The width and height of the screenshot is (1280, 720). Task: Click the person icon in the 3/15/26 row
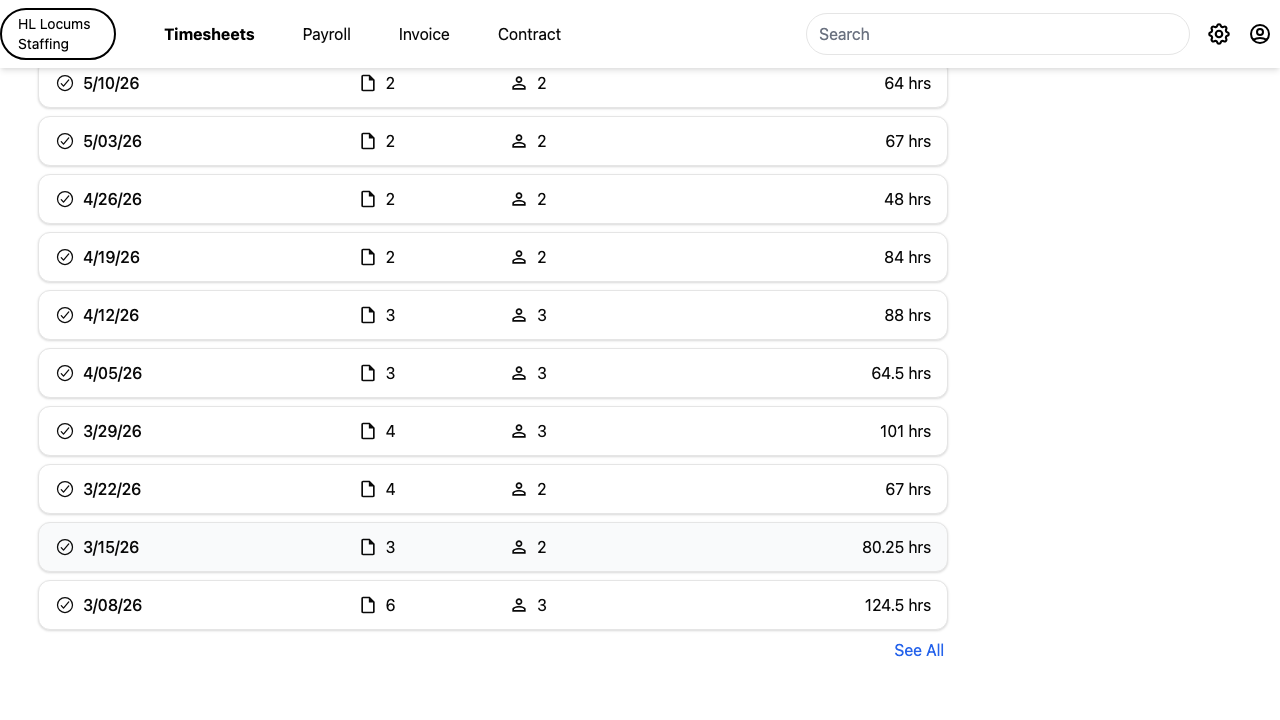[x=519, y=547]
